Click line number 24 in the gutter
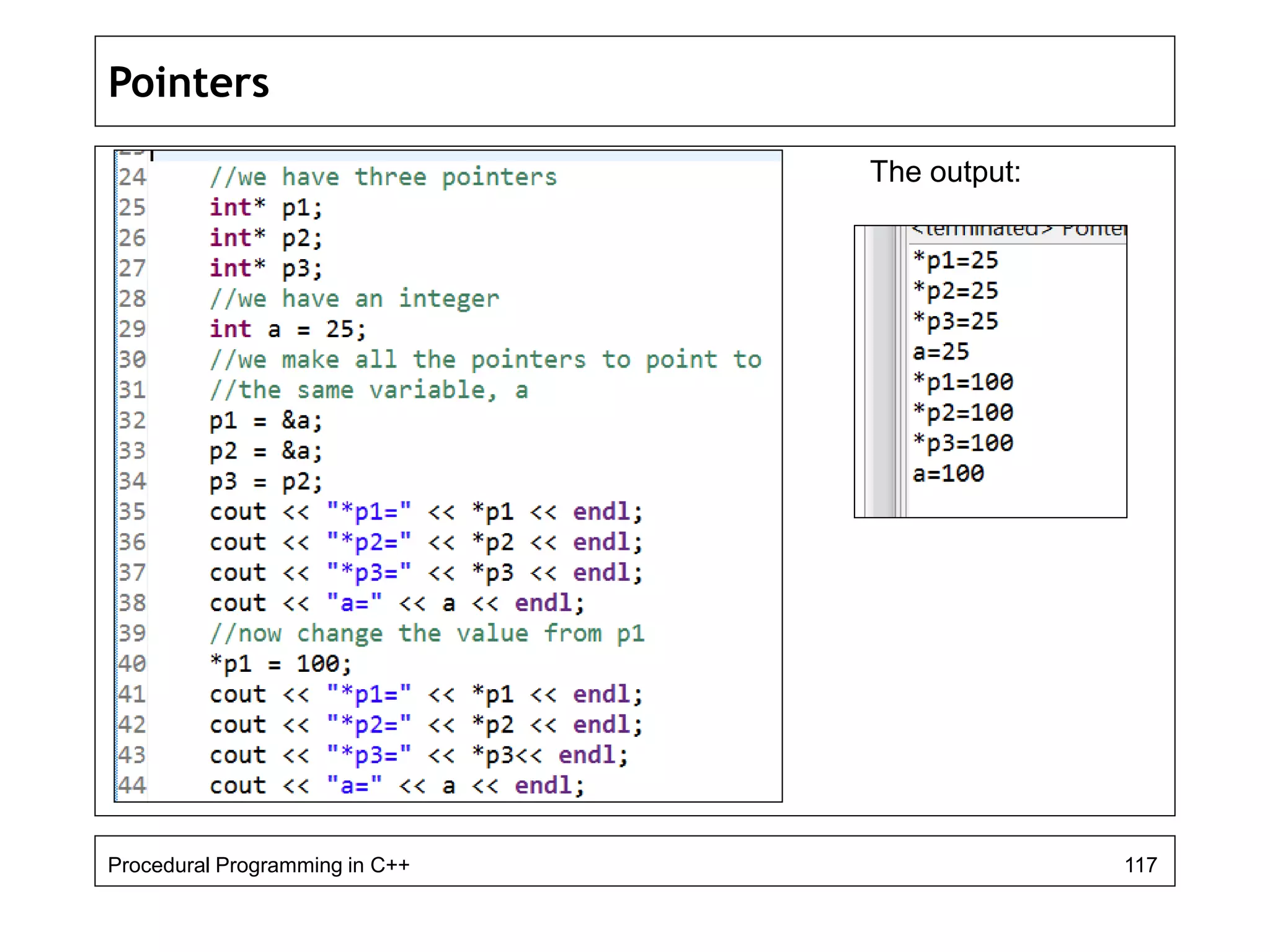The height and width of the screenshot is (952, 1270). 132,177
